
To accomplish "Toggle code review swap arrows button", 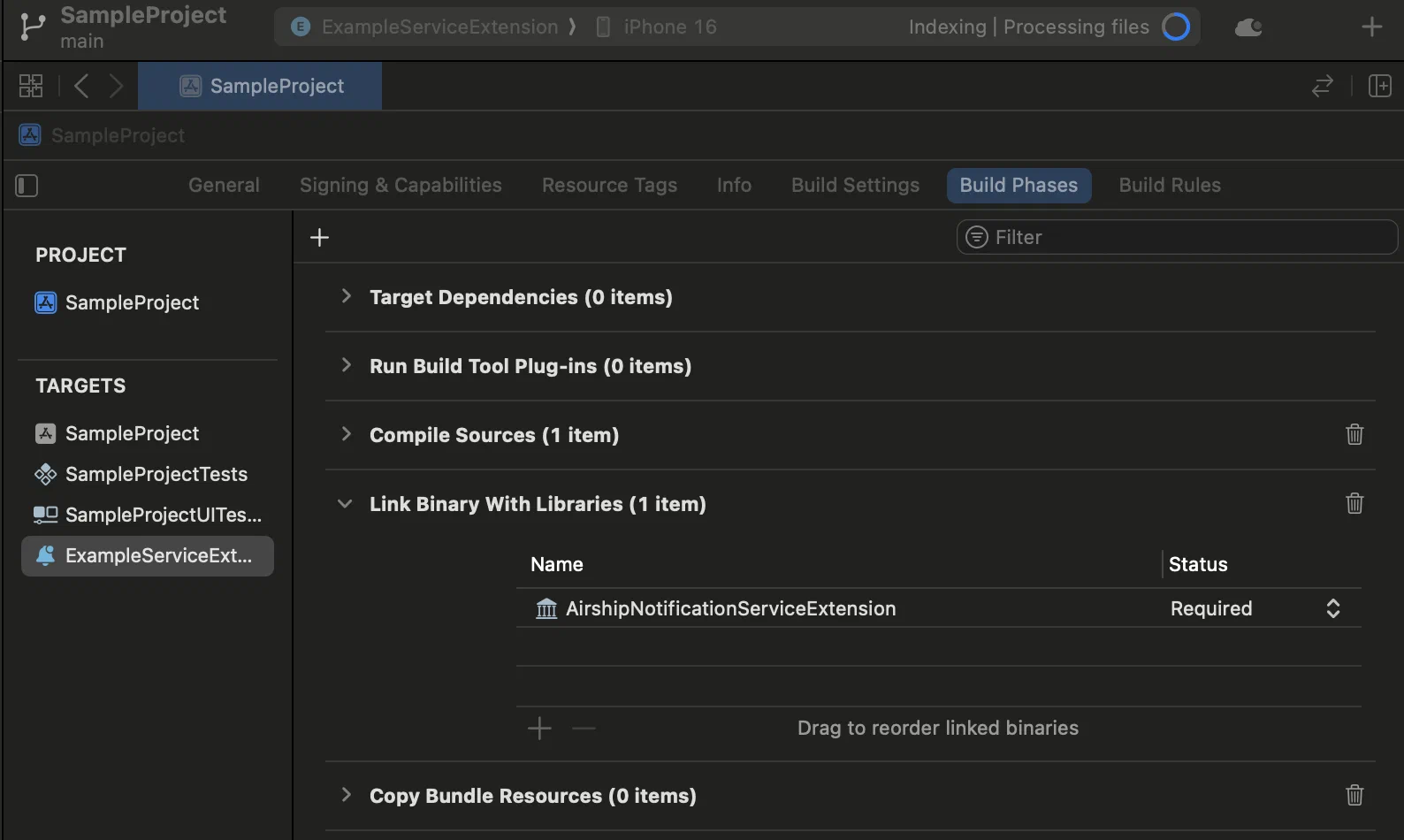I will 1322,86.
